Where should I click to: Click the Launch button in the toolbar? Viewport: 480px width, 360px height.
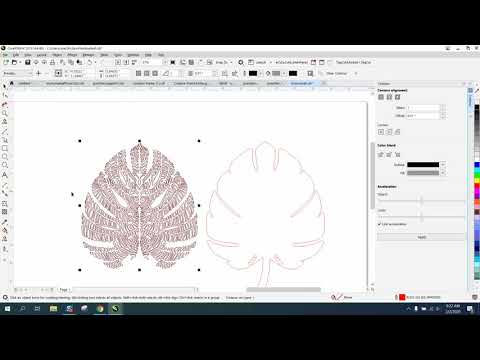(x=261, y=62)
